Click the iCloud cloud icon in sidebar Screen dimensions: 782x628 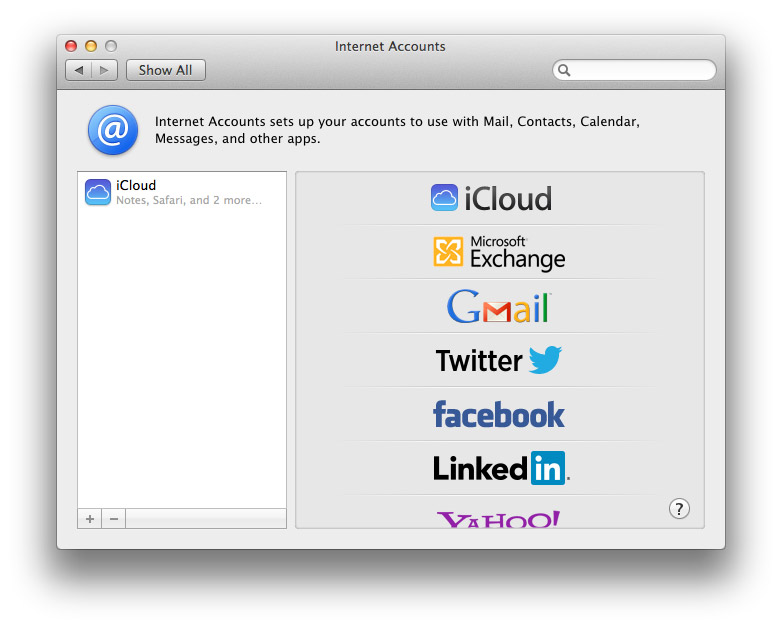tap(98, 193)
